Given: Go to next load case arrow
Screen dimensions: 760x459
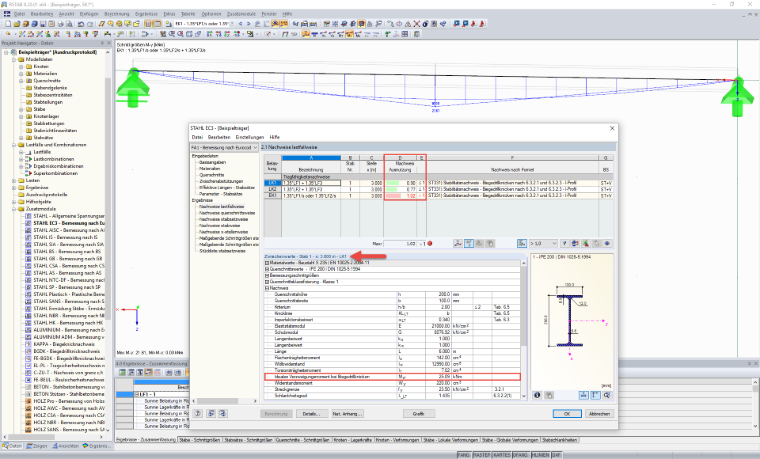Looking at the screenshot, I should click(249, 24).
